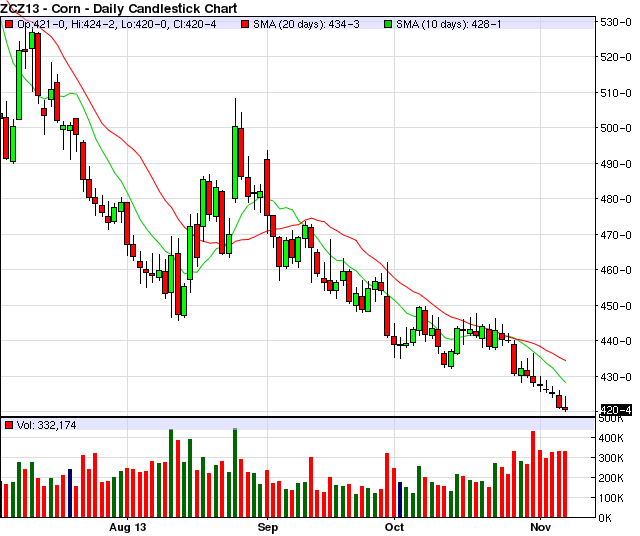Select the chart title ZCZ13 - Corn - Daily Candlestick Chart
The image size is (640, 536).
point(119,8)
